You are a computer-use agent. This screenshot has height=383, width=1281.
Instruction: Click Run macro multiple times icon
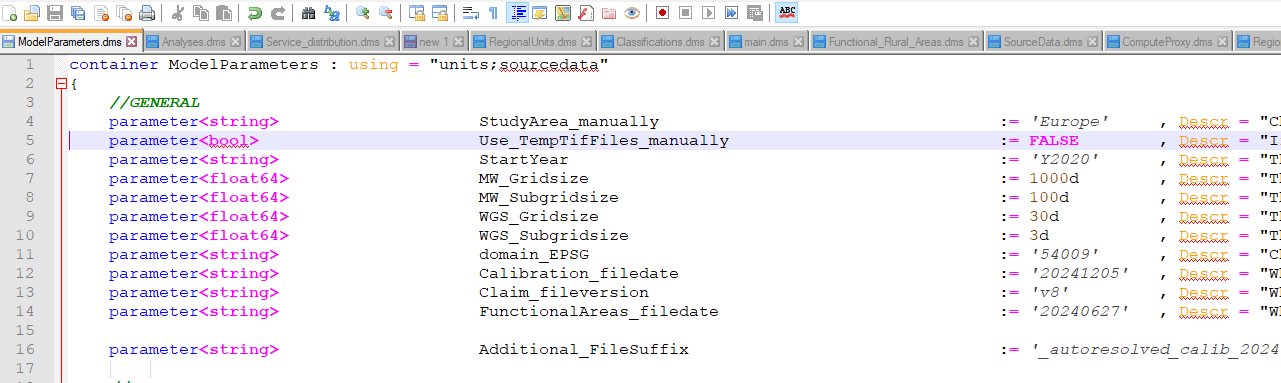(x=732, y=13)
